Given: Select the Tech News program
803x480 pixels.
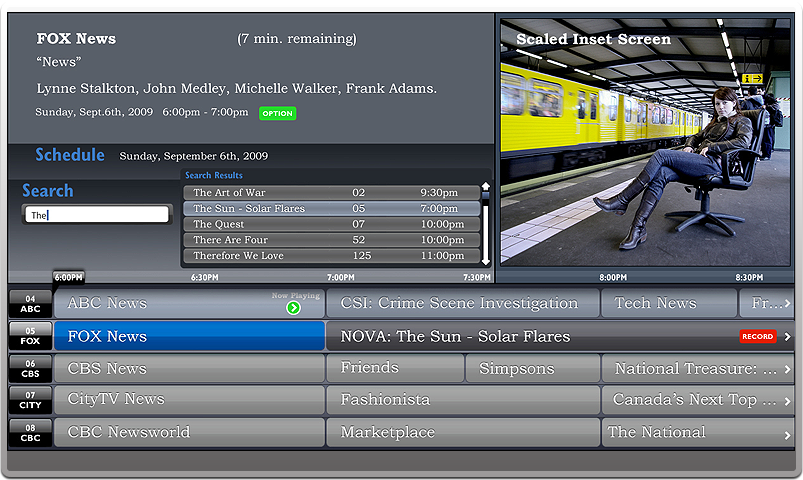Looking at the screenshot, I should pos(669,303).
